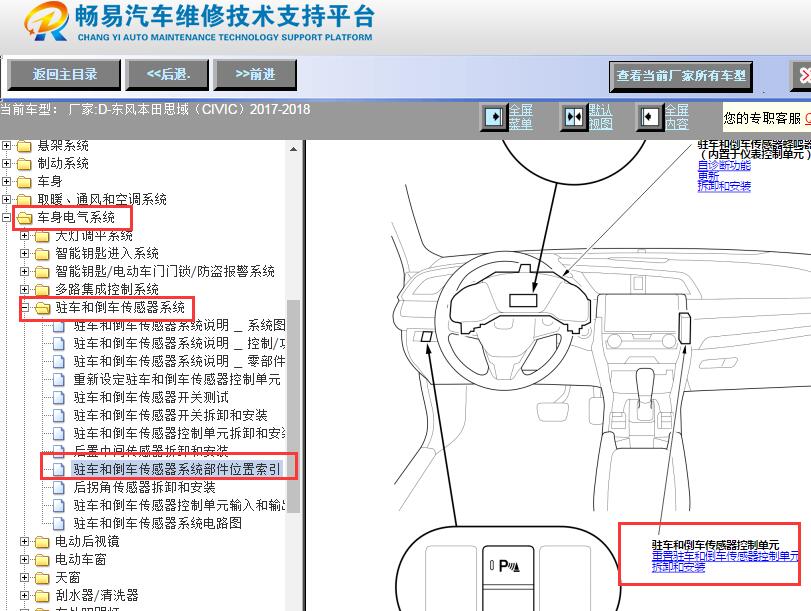
Task: Click folder icon beside 取暖、通风和空调系统
Action: (x=24, y=200)
